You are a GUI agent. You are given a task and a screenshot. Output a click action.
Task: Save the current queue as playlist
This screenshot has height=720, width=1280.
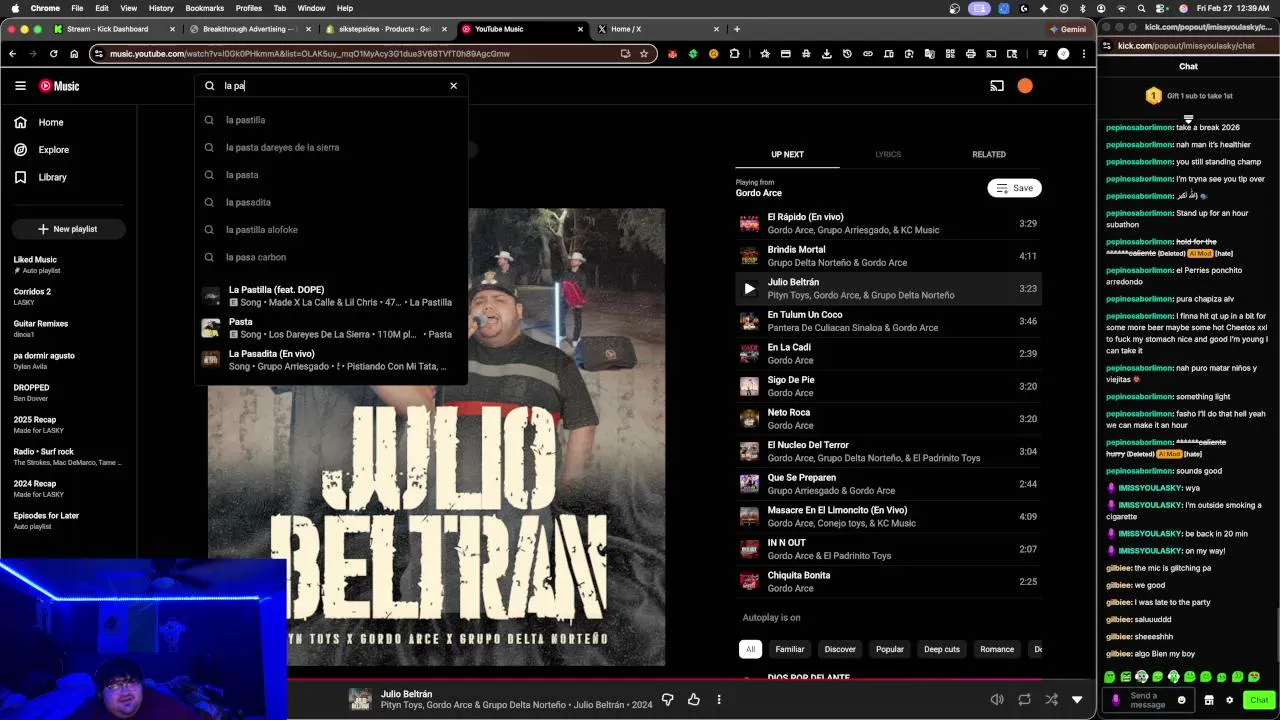1014,188
